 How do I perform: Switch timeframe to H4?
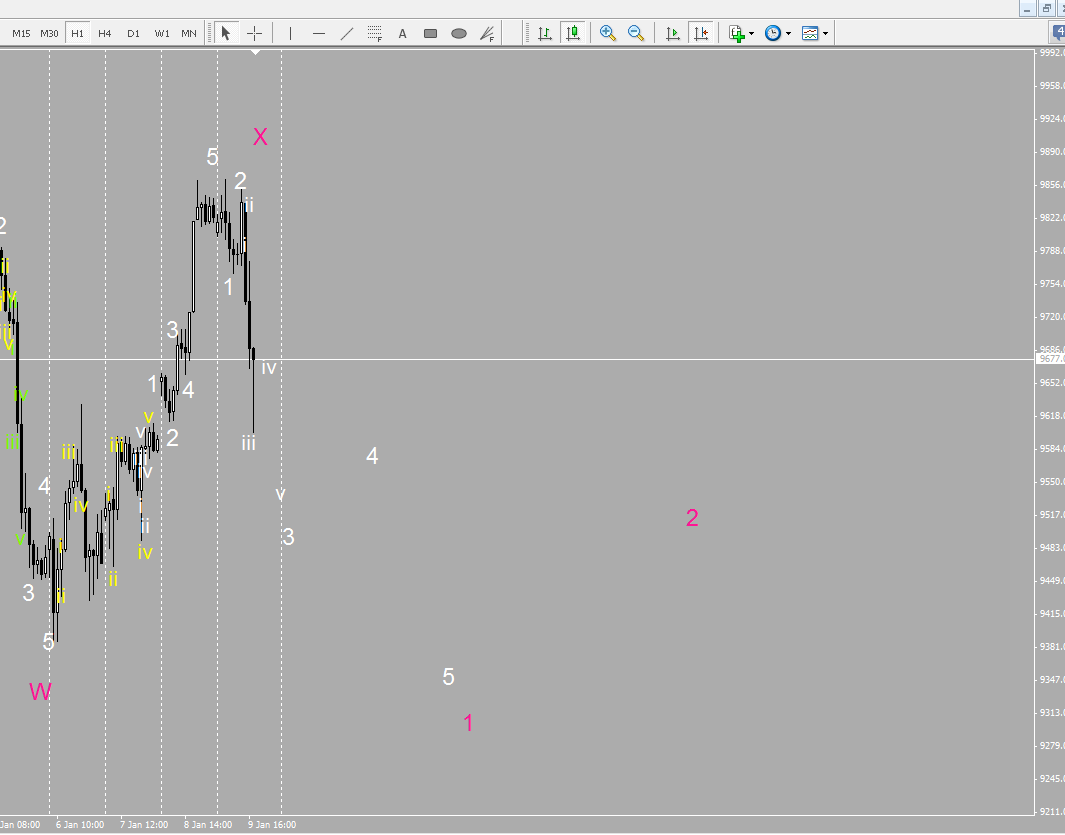click(x=105, y=33)
